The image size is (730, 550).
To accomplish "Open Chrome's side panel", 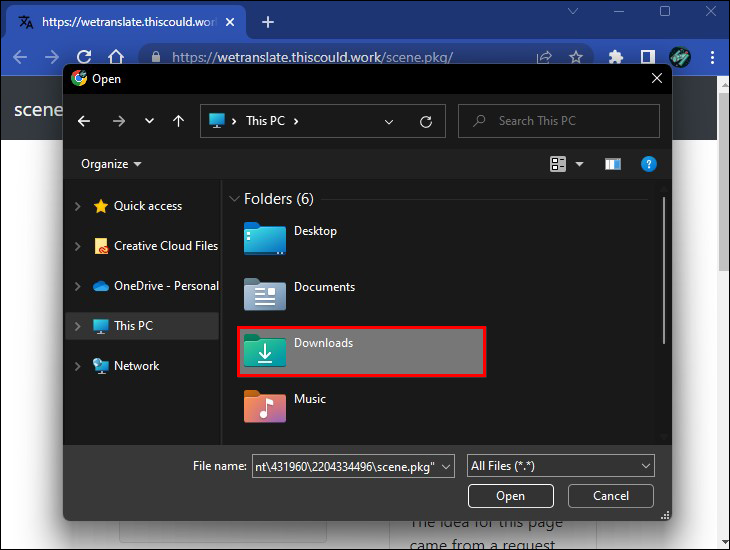I will (647, 57).
